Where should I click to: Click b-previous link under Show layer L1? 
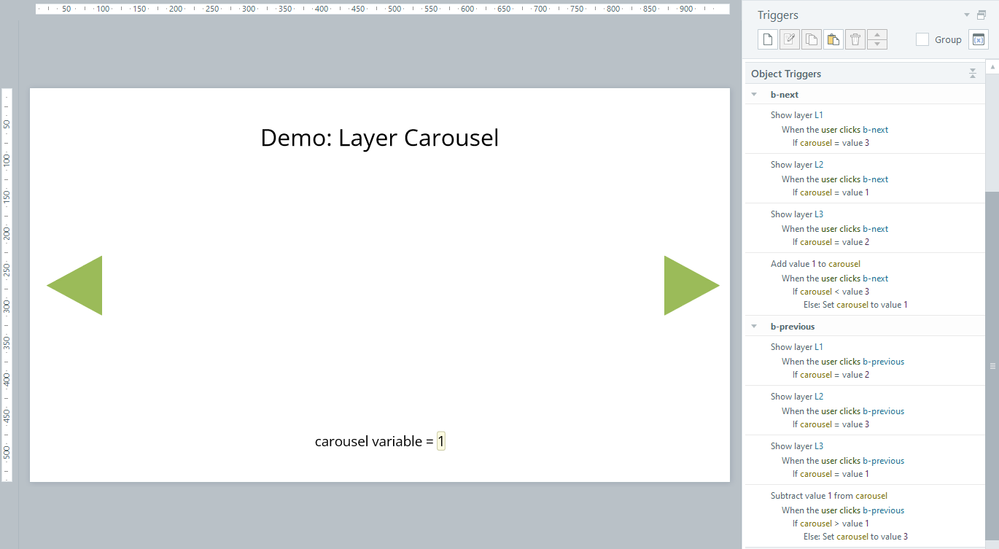884,362
